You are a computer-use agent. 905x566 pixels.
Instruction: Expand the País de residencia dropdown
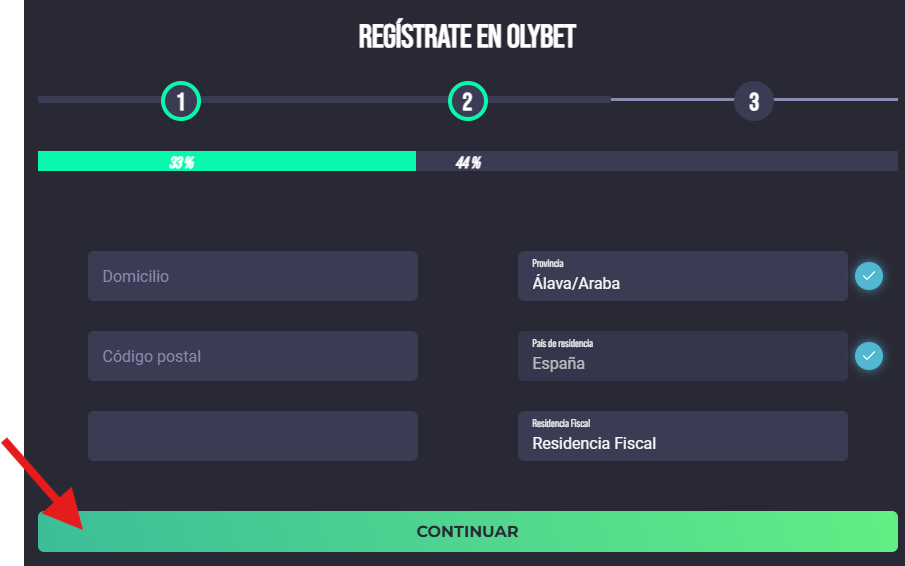683,356
